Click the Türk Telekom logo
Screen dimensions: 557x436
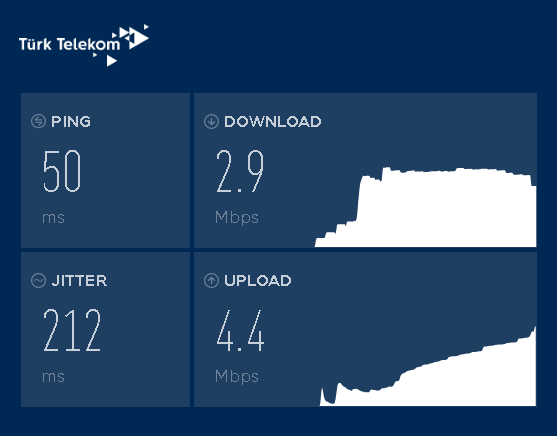84,45
